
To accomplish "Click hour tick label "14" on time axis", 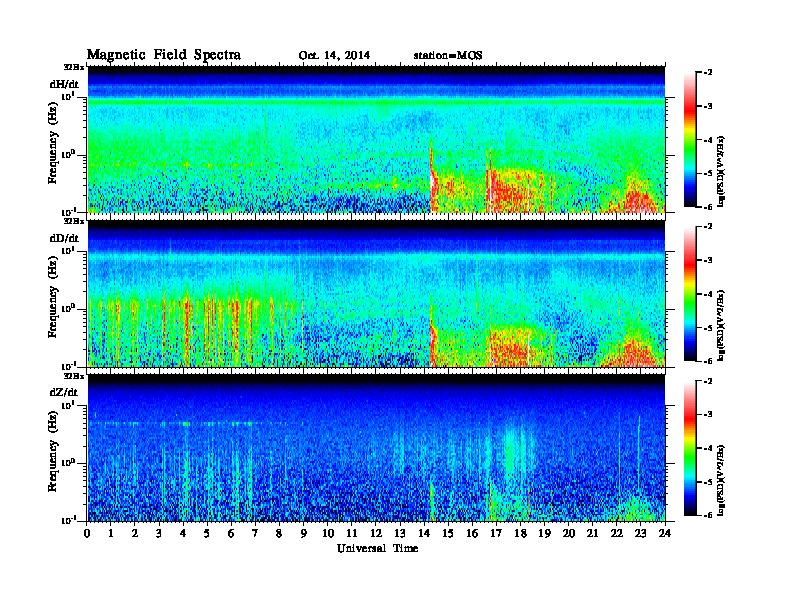I will 424,534.
